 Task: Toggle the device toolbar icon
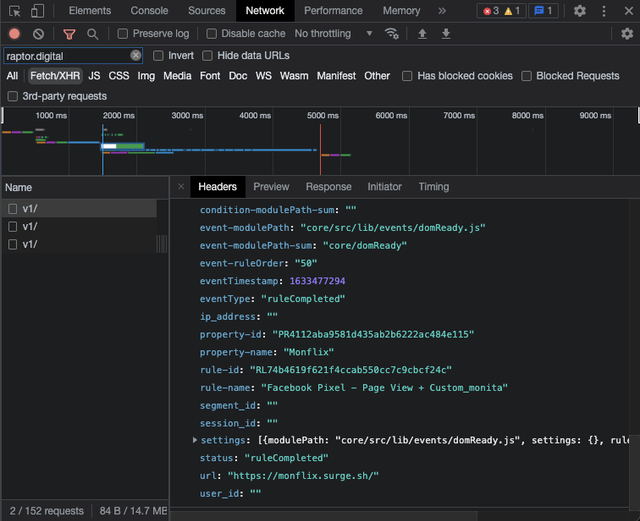coord(37,11)
